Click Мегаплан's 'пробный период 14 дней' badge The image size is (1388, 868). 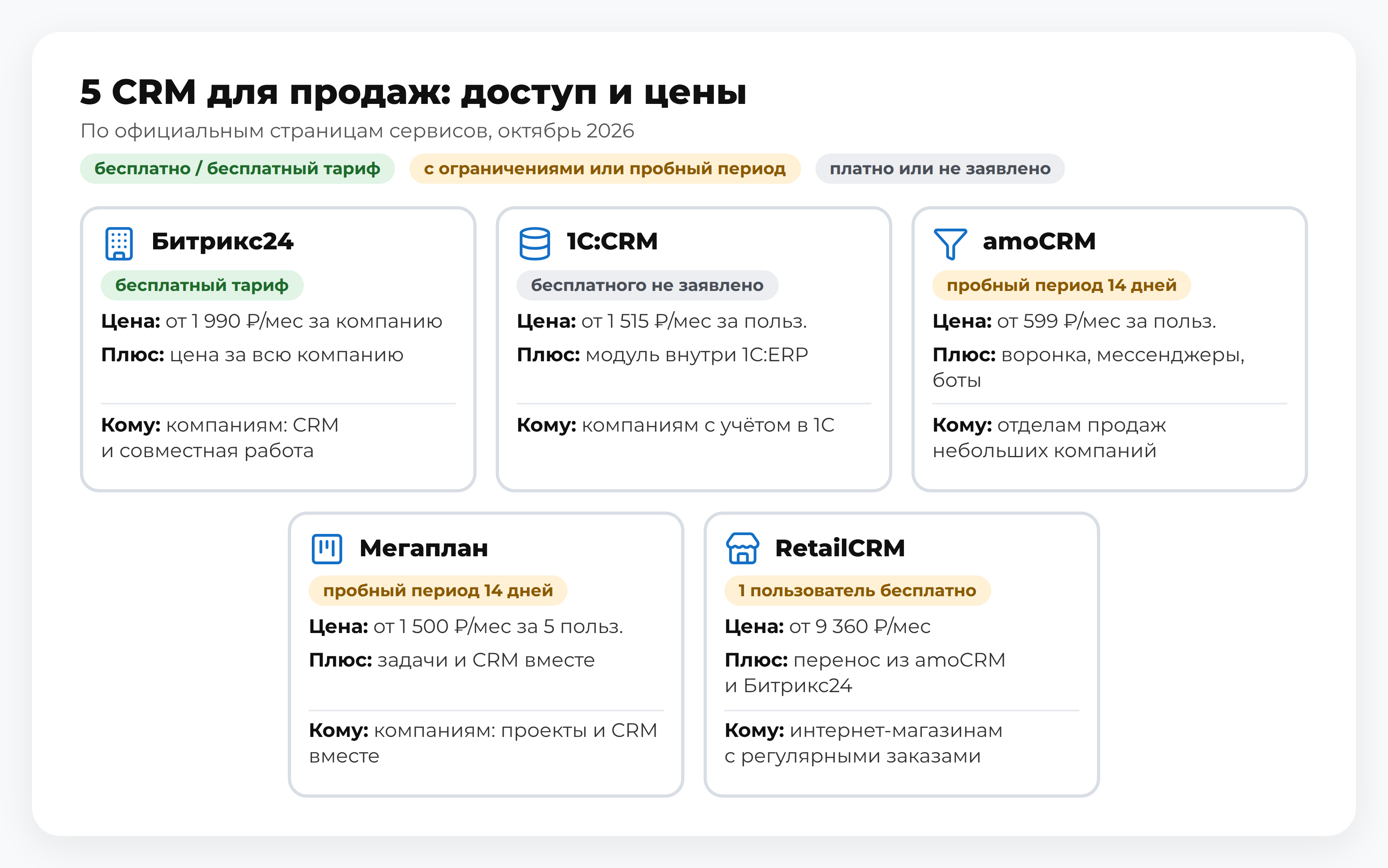coord(438,591)
